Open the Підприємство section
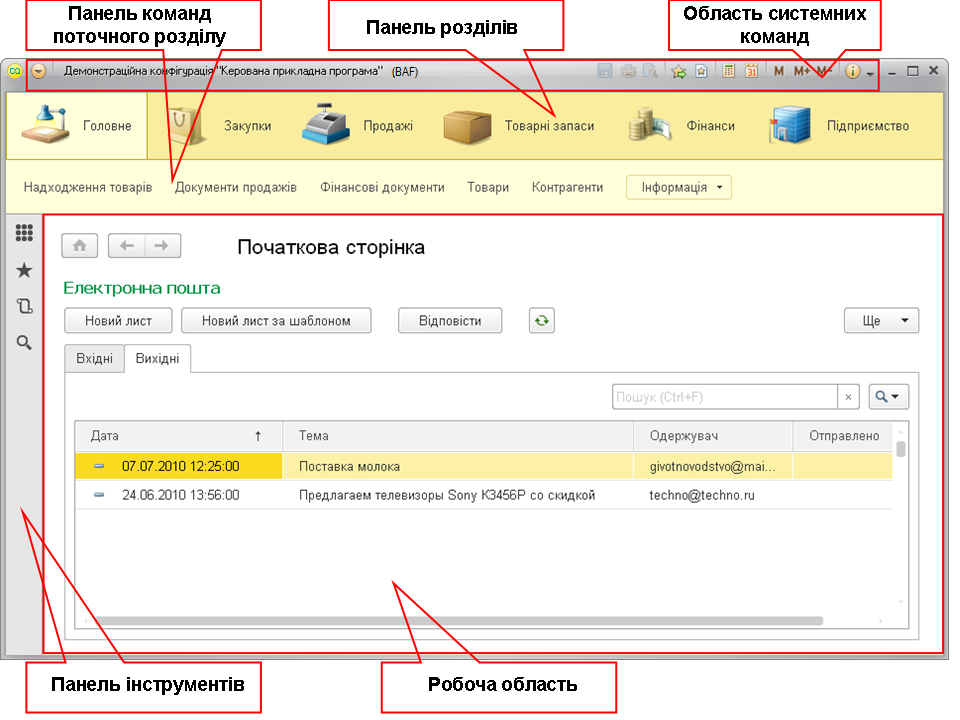 [x=839, y=126]
